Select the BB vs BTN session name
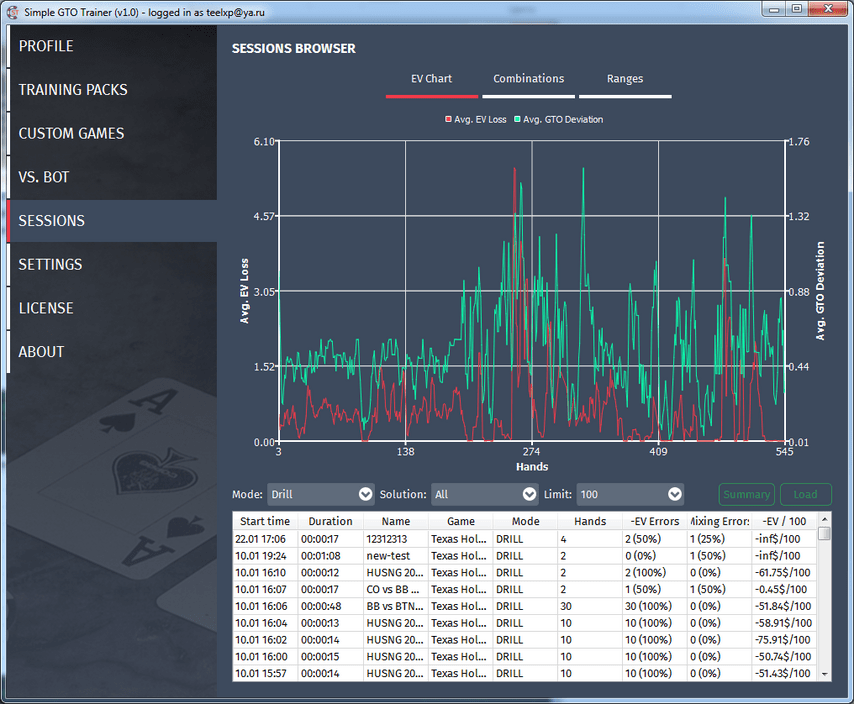The width and height of the screenshot is (854, 704). [x=395, y=606]
